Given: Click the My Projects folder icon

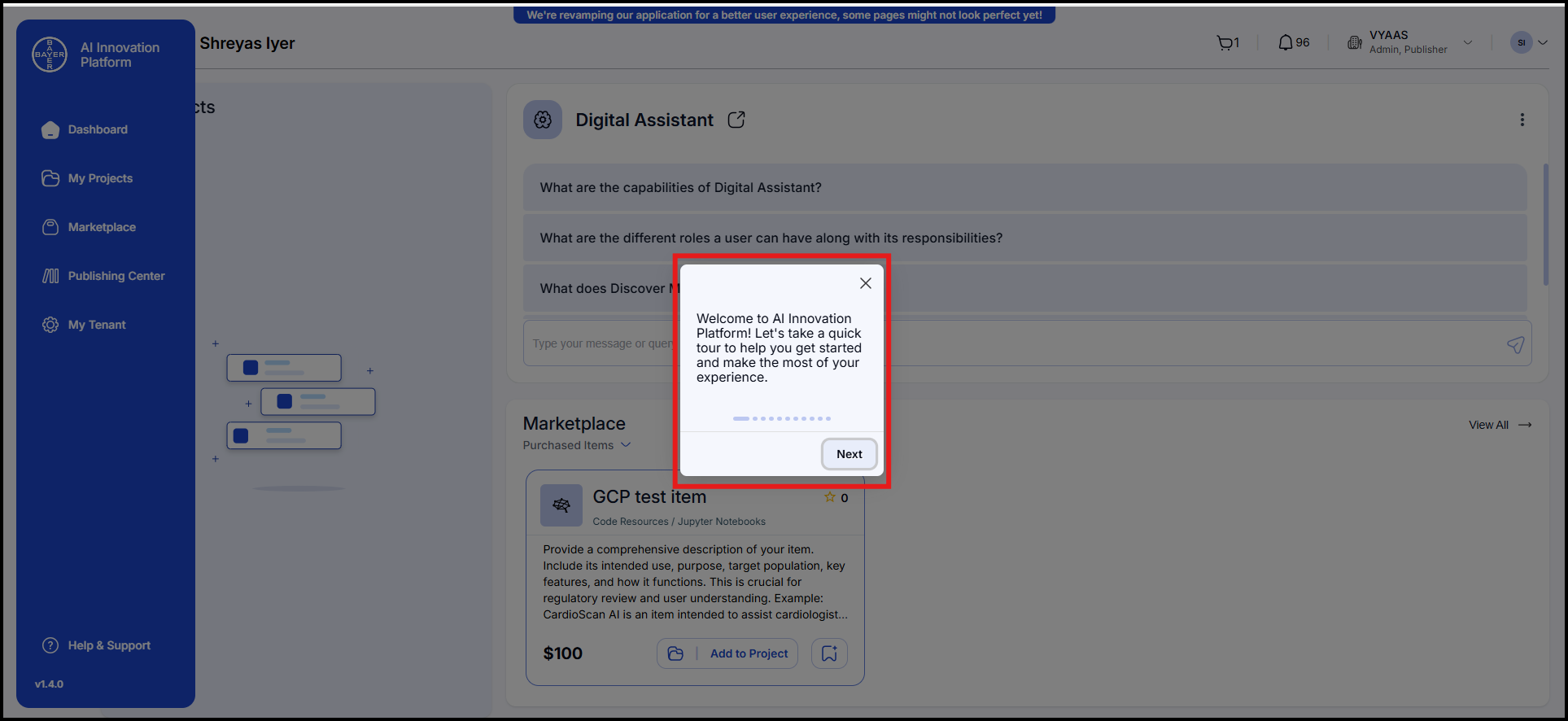Looking at the screenshot, I should [x=50, y=178].
